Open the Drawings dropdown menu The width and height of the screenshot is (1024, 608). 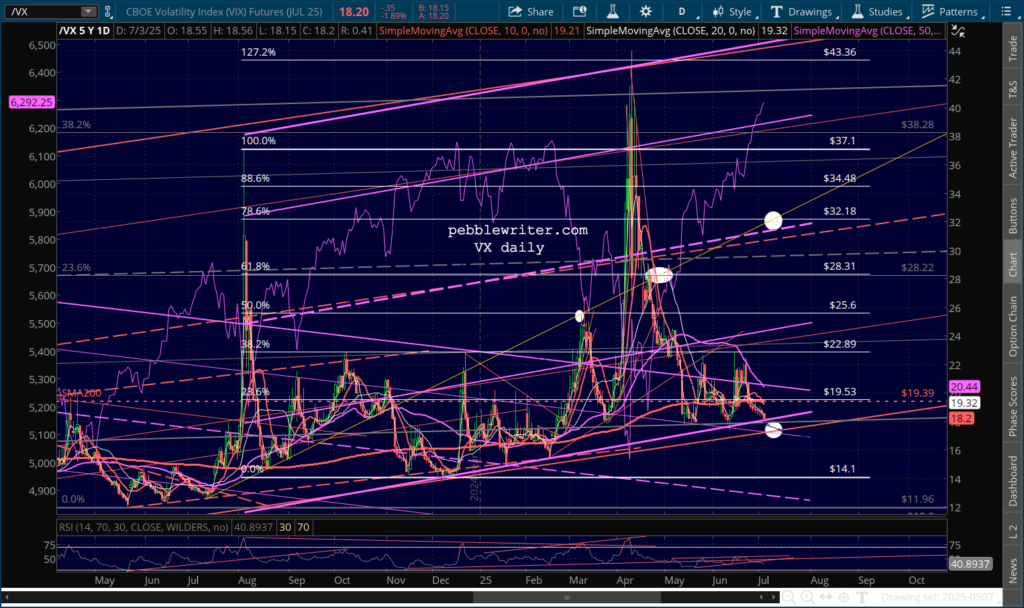pyautogui.click(x=803, y=12)
